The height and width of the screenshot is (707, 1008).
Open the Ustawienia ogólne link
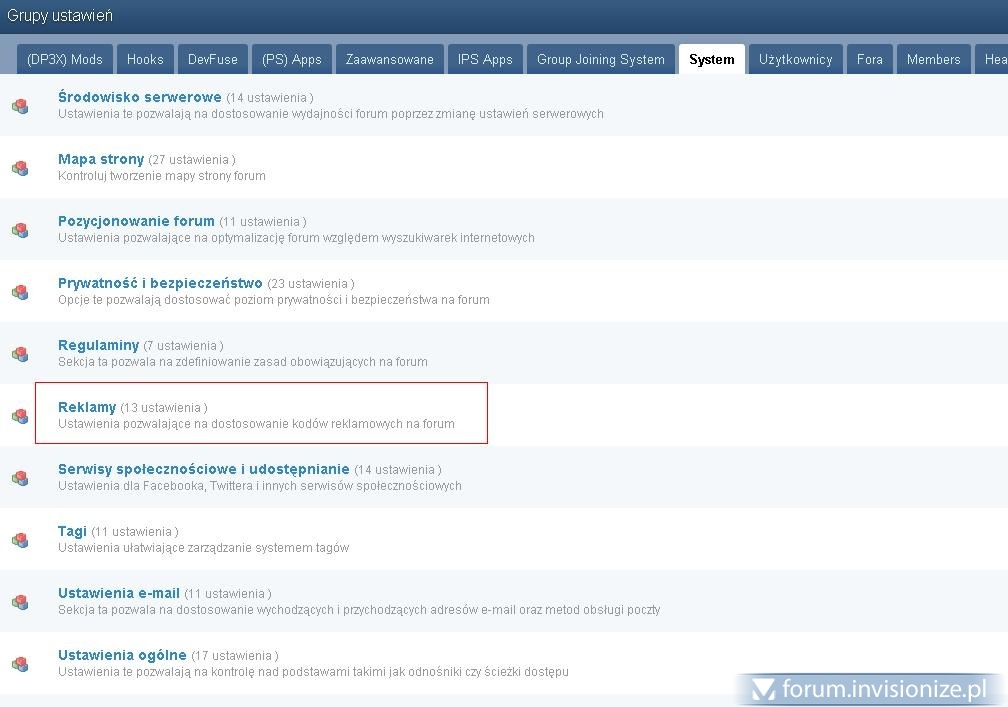(122, 655)
